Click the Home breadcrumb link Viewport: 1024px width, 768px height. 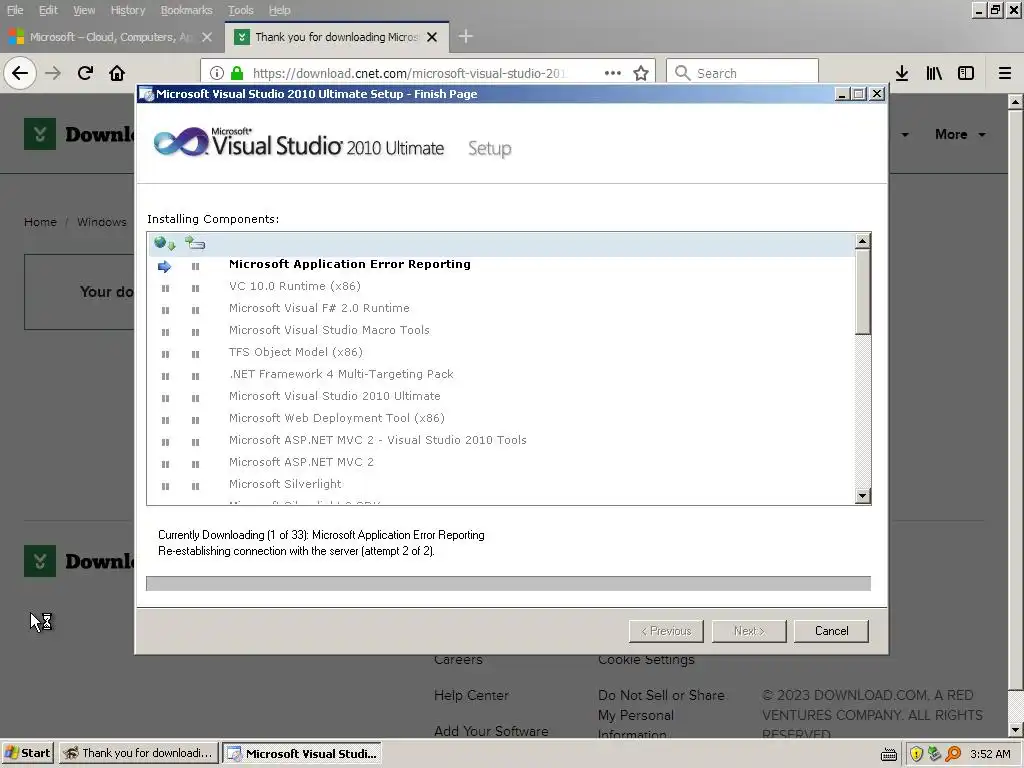pyautogui.click(x=40, y=222)
